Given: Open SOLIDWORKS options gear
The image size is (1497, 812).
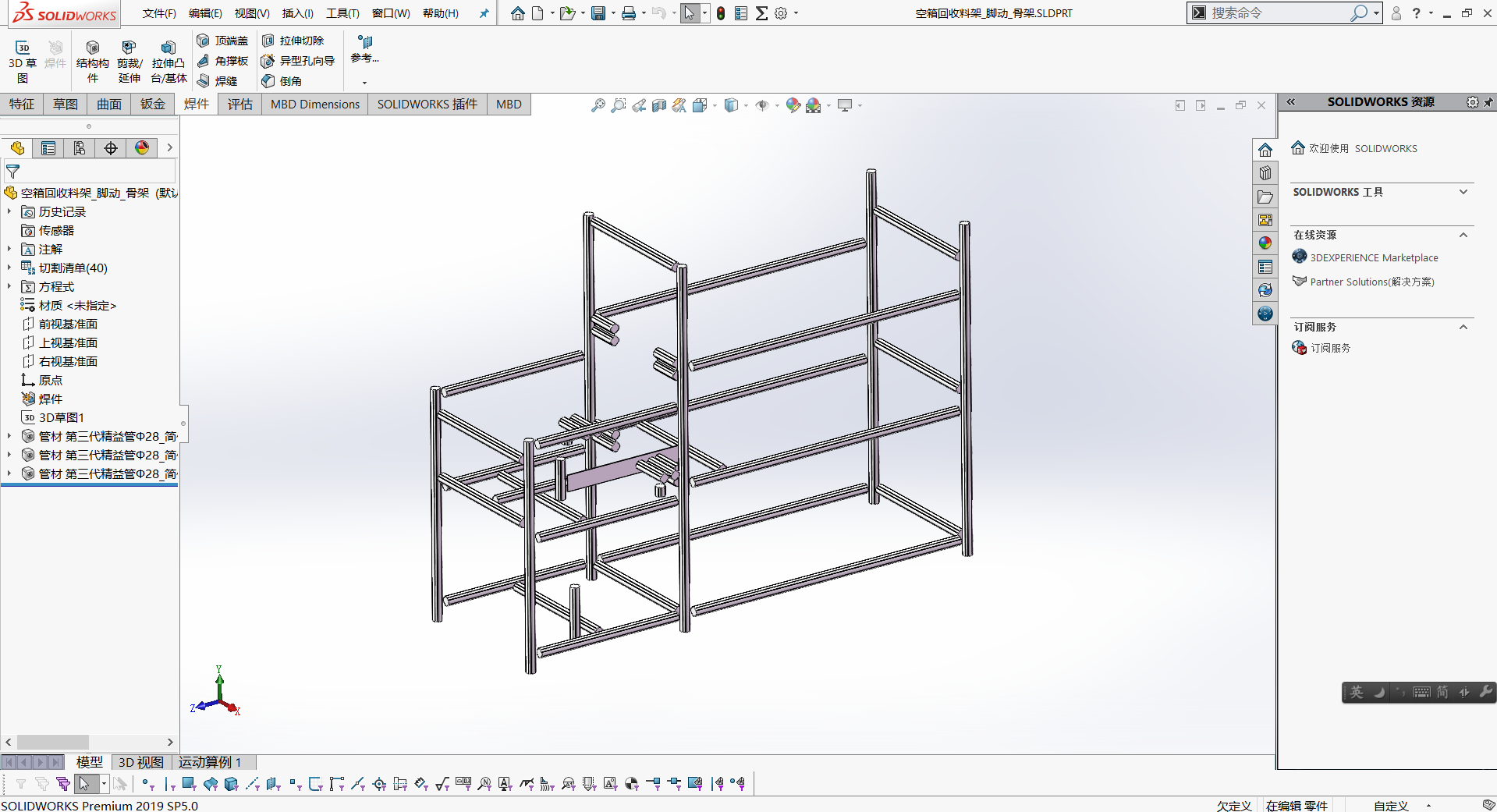Looking at the screenshot, I should (781, 13).
